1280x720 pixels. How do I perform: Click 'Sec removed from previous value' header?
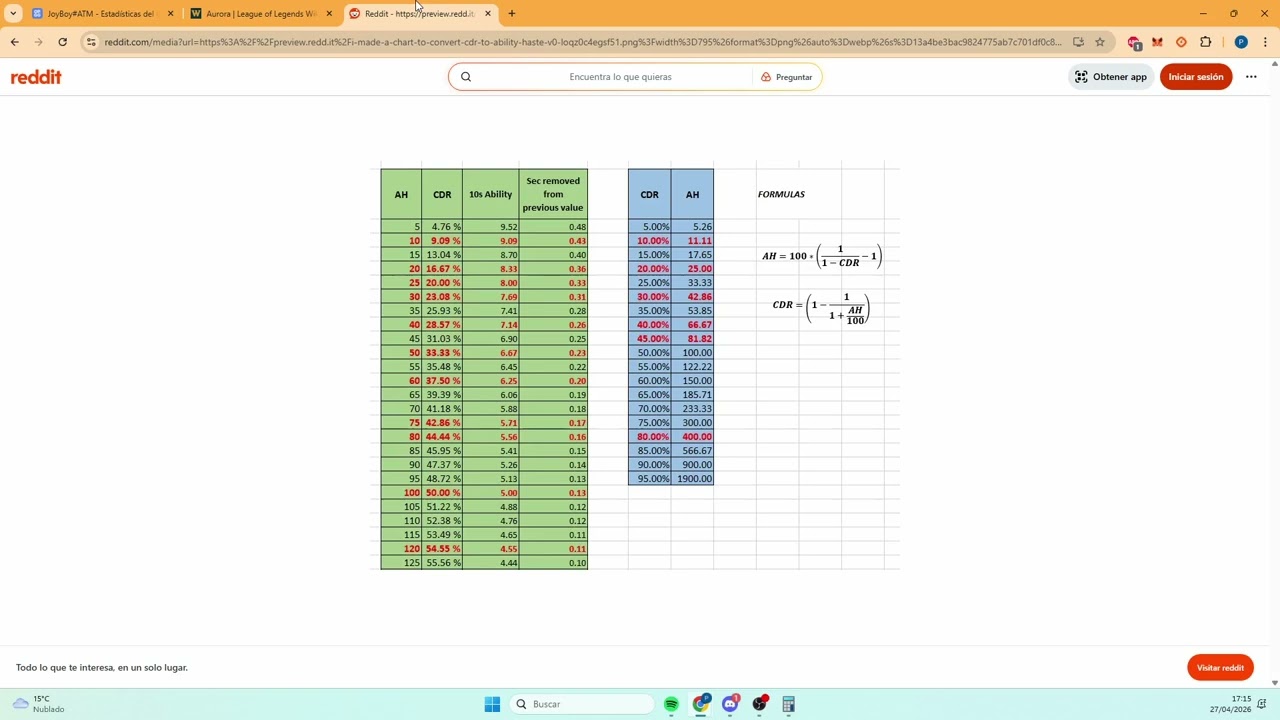(x=553, y=194)
